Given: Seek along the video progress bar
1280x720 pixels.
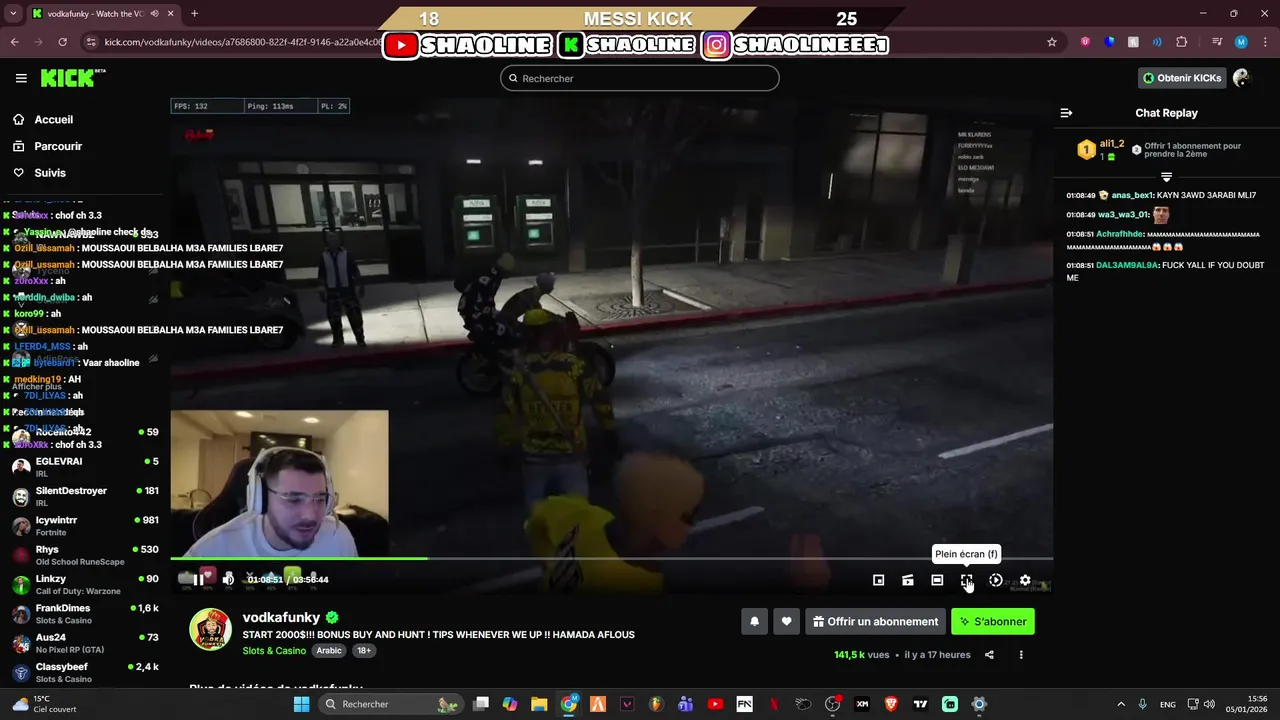Looking at the screenshot, I should [611, 558].
